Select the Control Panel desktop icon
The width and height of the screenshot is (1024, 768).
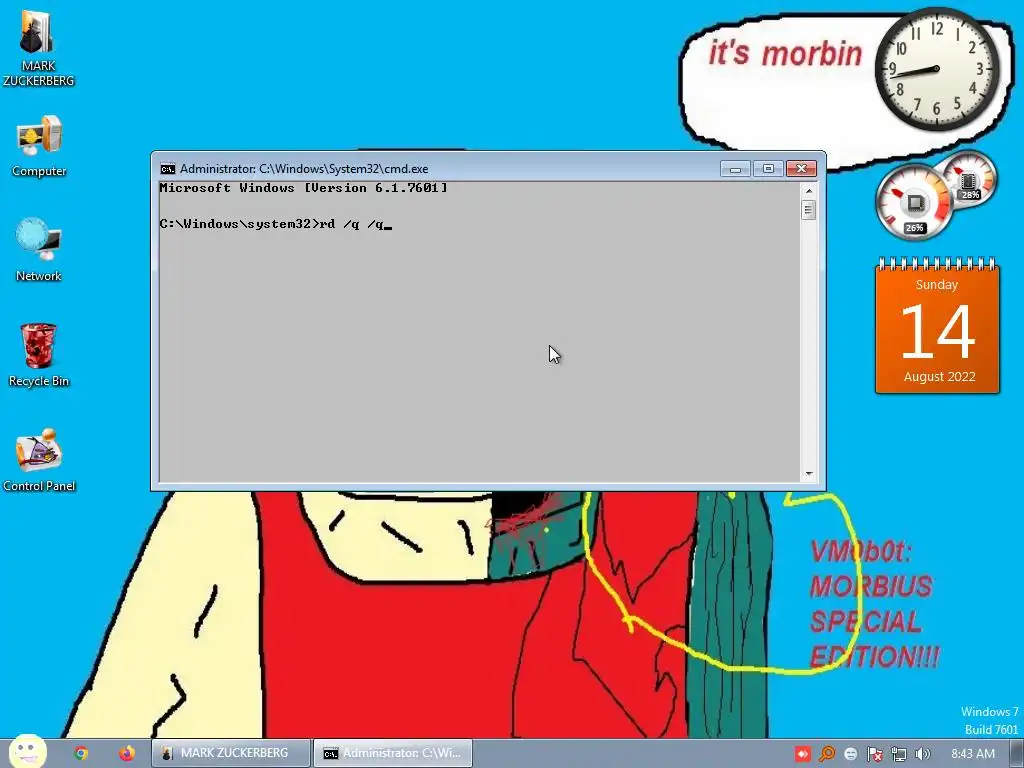(x=39, y=460)
